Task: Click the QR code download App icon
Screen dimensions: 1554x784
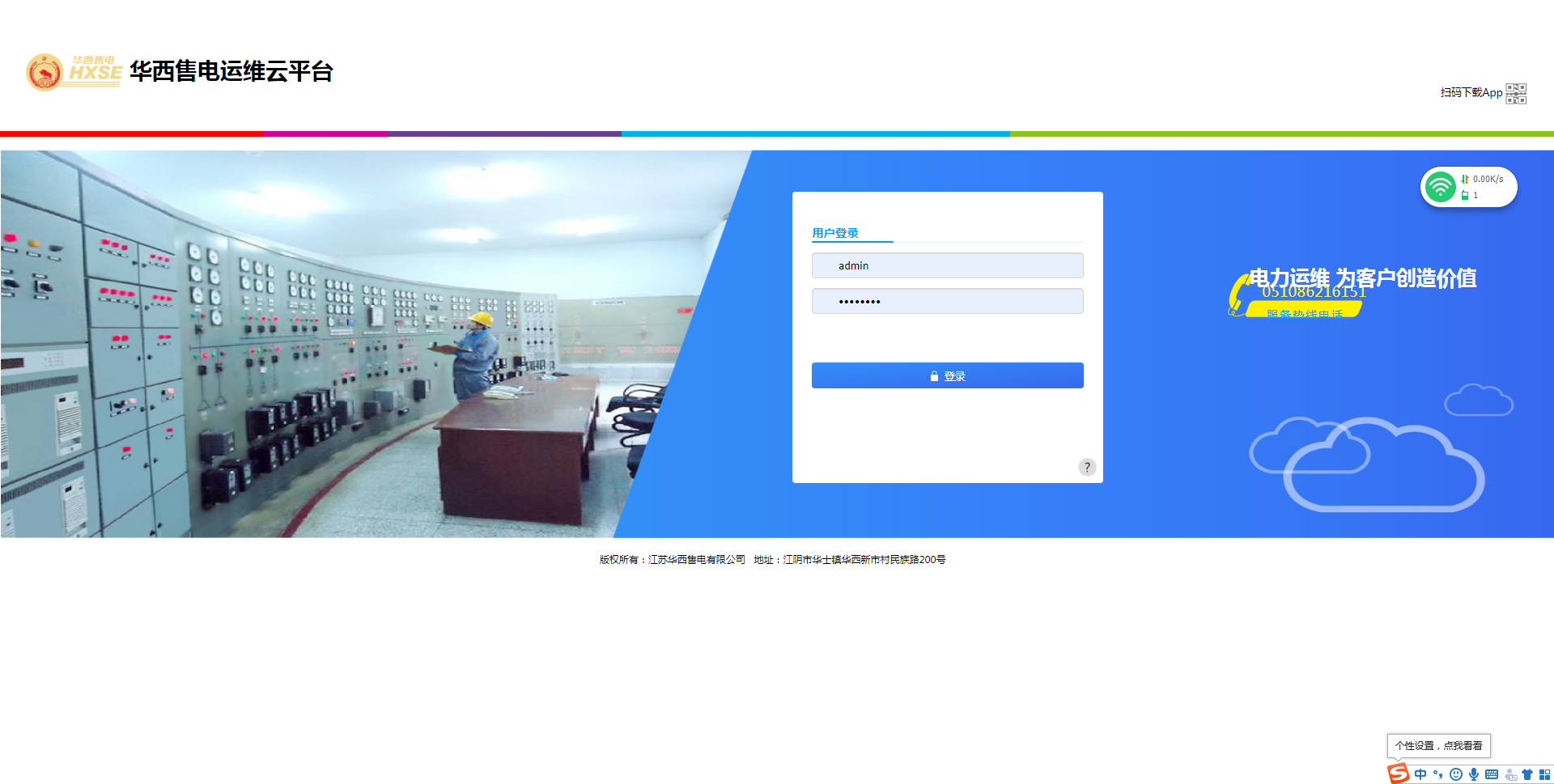Action: pyautogui.click(x=1516, y=93)
